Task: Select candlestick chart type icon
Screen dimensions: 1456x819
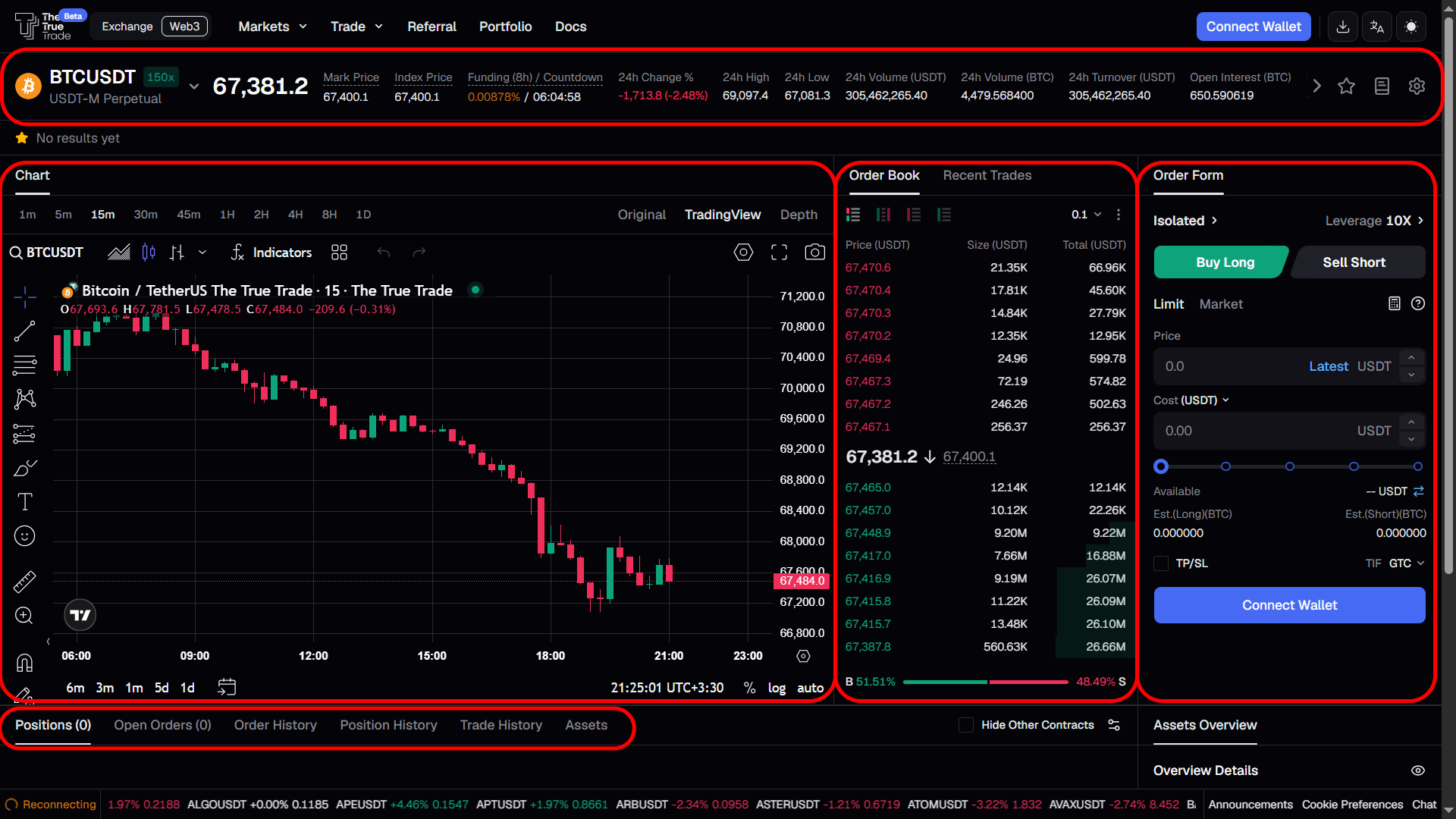Action: 149,253
